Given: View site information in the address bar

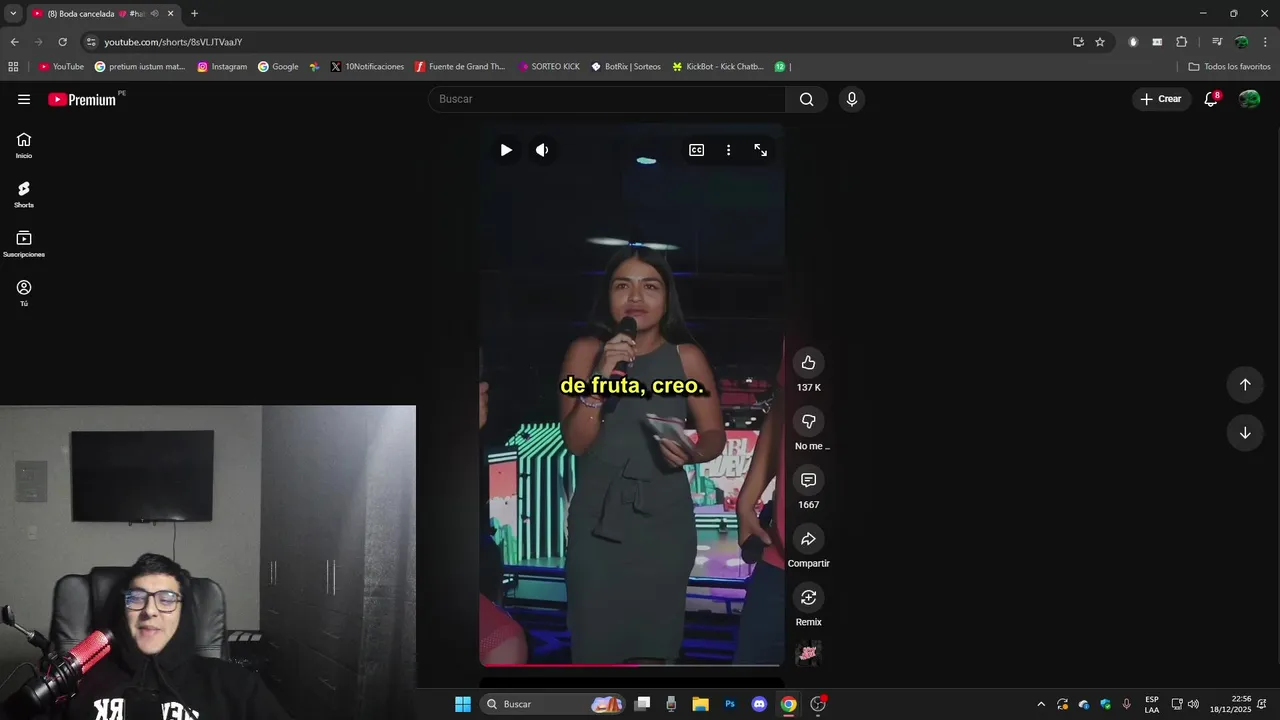Looking at the screenshot, I should [x=91, y=42].
